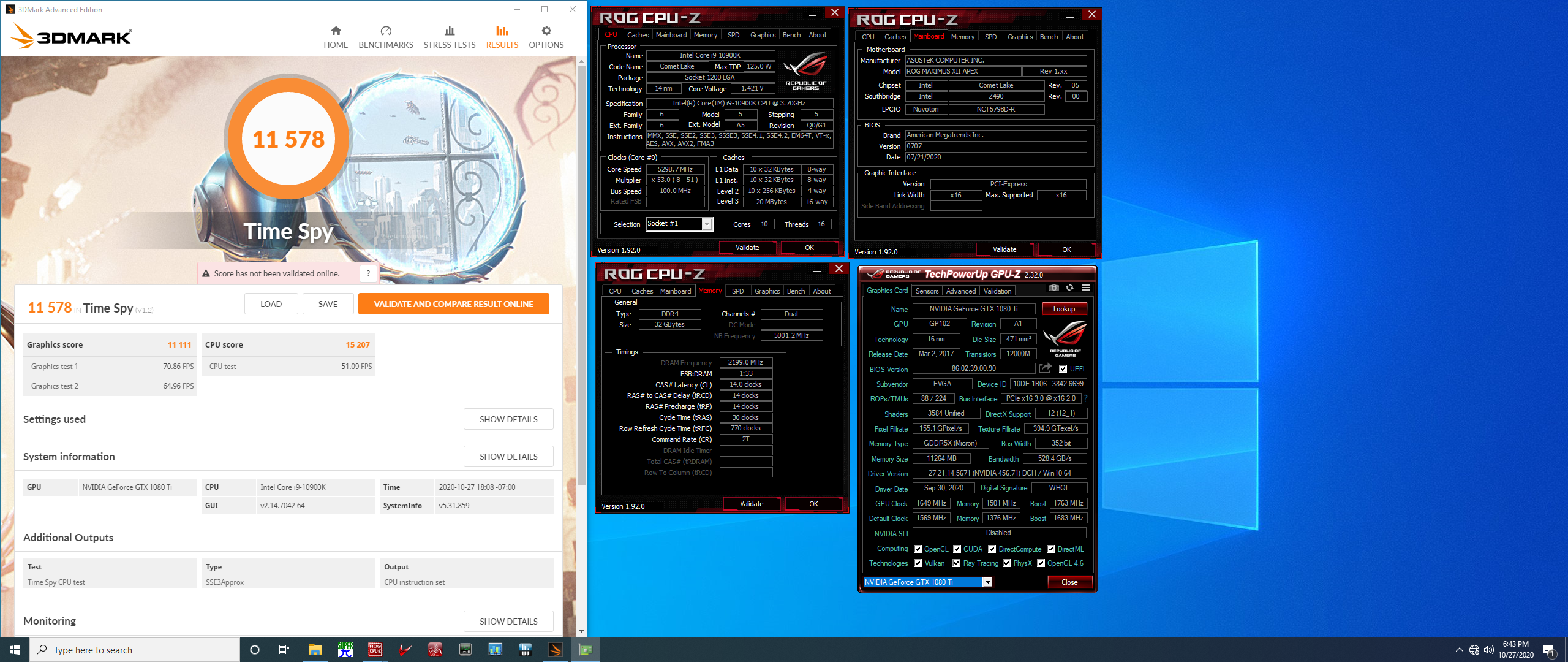Viewport: 1568px width, 662px height.
Task: Toggle the PhysX checkbox
Action: coord(1006,563)
